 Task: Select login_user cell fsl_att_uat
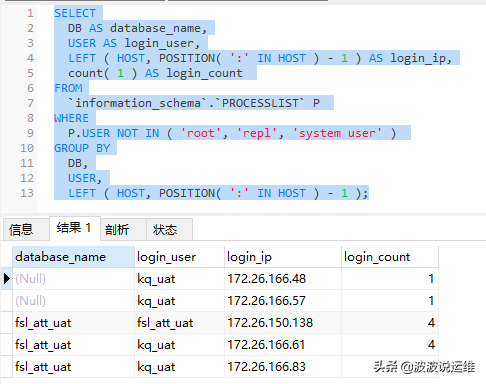179,323
